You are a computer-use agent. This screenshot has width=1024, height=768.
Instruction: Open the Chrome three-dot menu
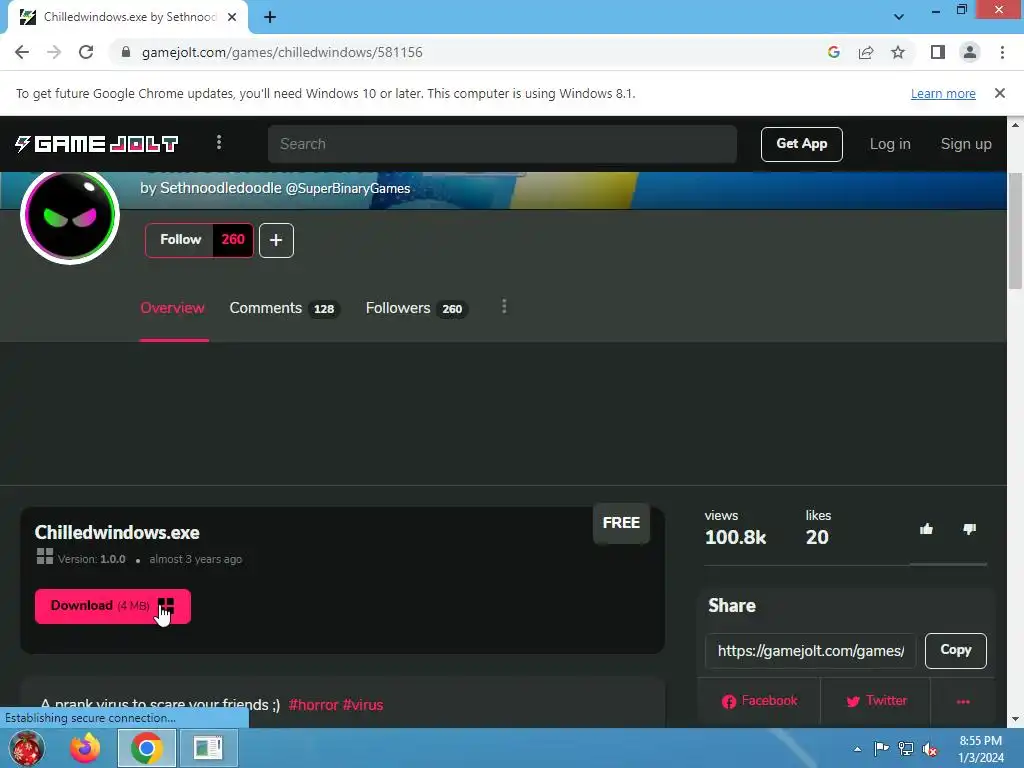(x=1002, y=52)
